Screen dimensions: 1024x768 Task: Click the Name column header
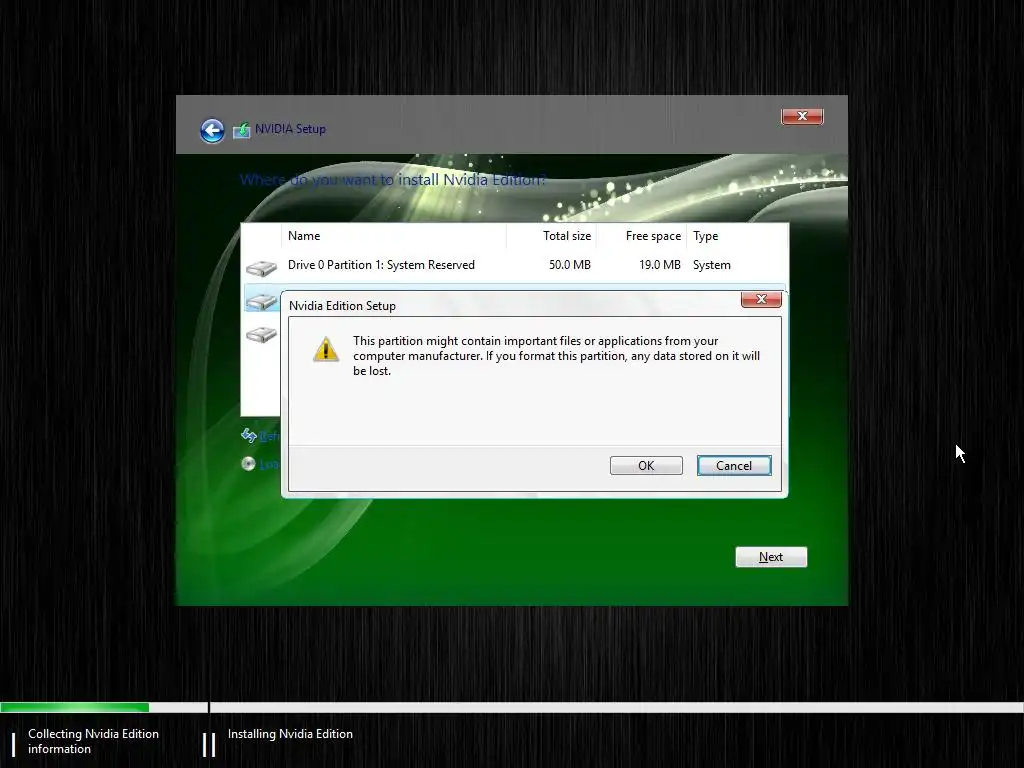click(x=394, y=236)
